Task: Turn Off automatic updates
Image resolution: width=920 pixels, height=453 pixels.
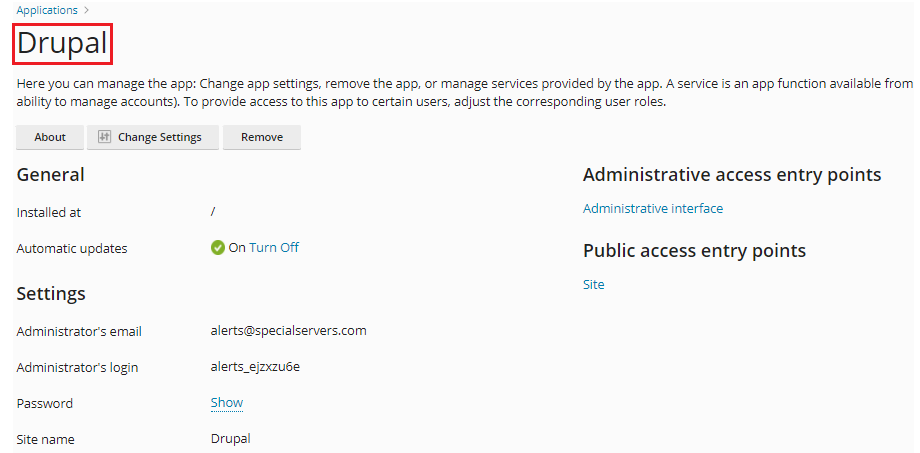Action: point(274,248)
